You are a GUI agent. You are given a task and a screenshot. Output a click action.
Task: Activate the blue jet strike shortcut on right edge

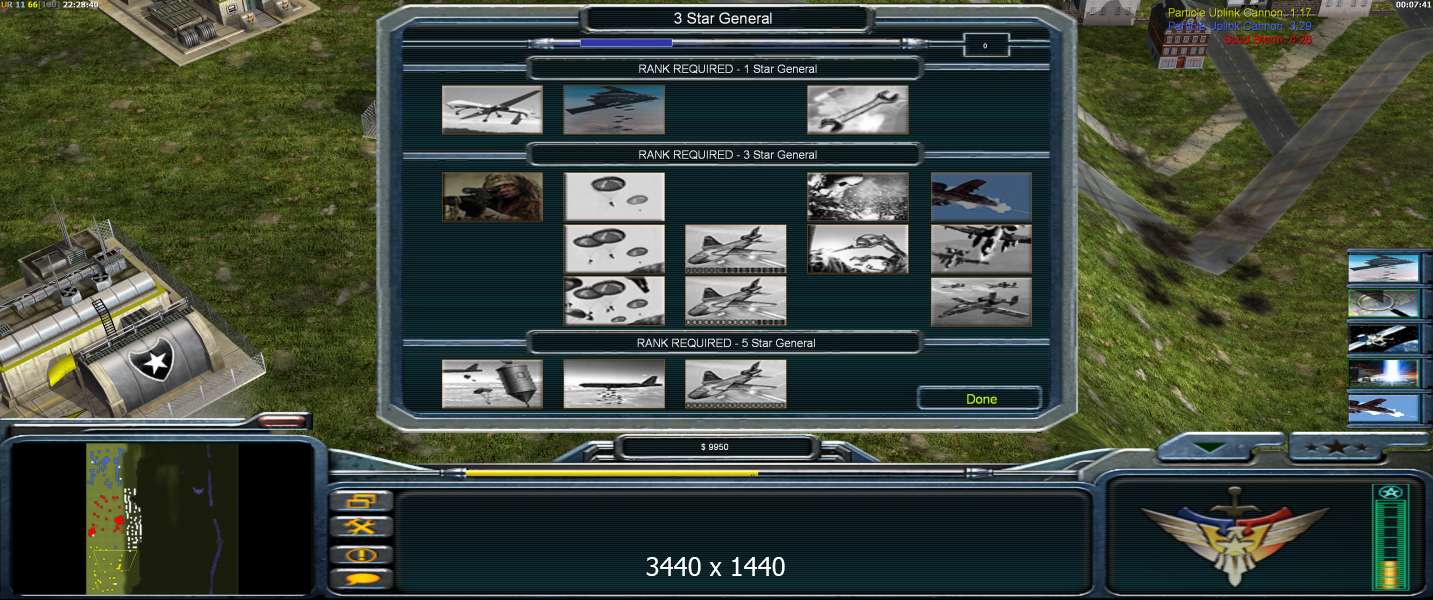point(1384,408)
